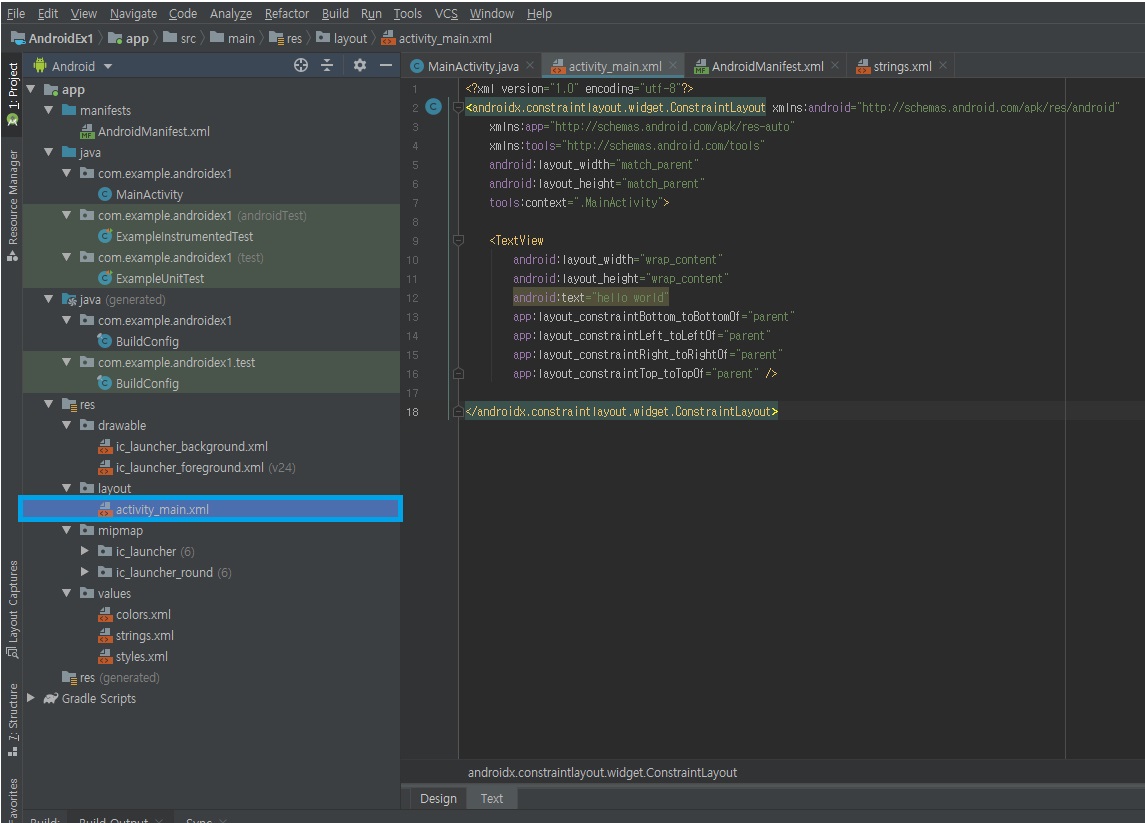Collapse the app module node
This screenshot has width=1145, height=823.
point(31,89)
